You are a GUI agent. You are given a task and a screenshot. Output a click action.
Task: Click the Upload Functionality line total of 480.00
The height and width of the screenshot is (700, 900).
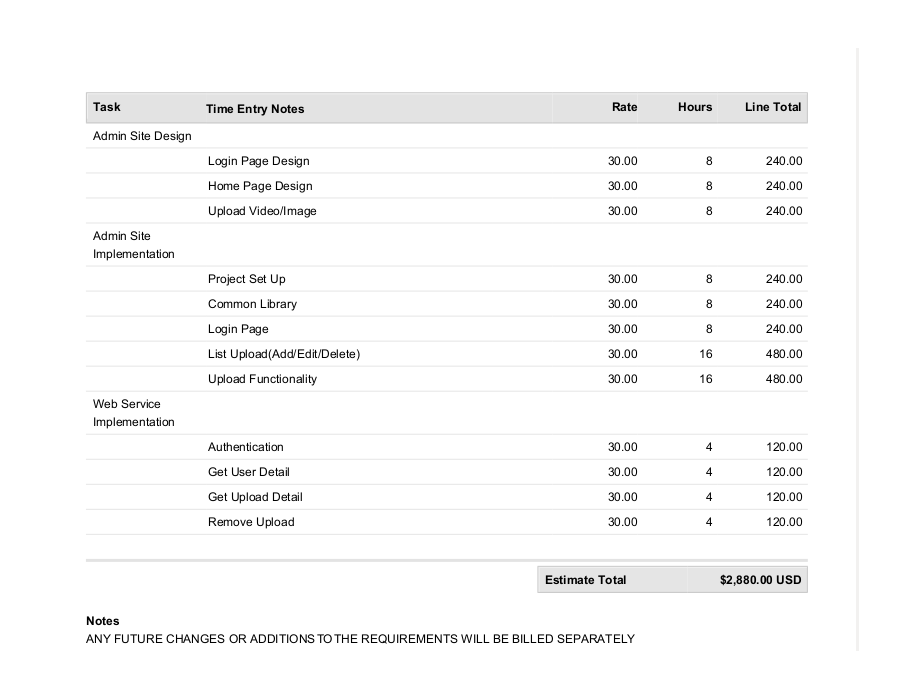coord(784,379)
